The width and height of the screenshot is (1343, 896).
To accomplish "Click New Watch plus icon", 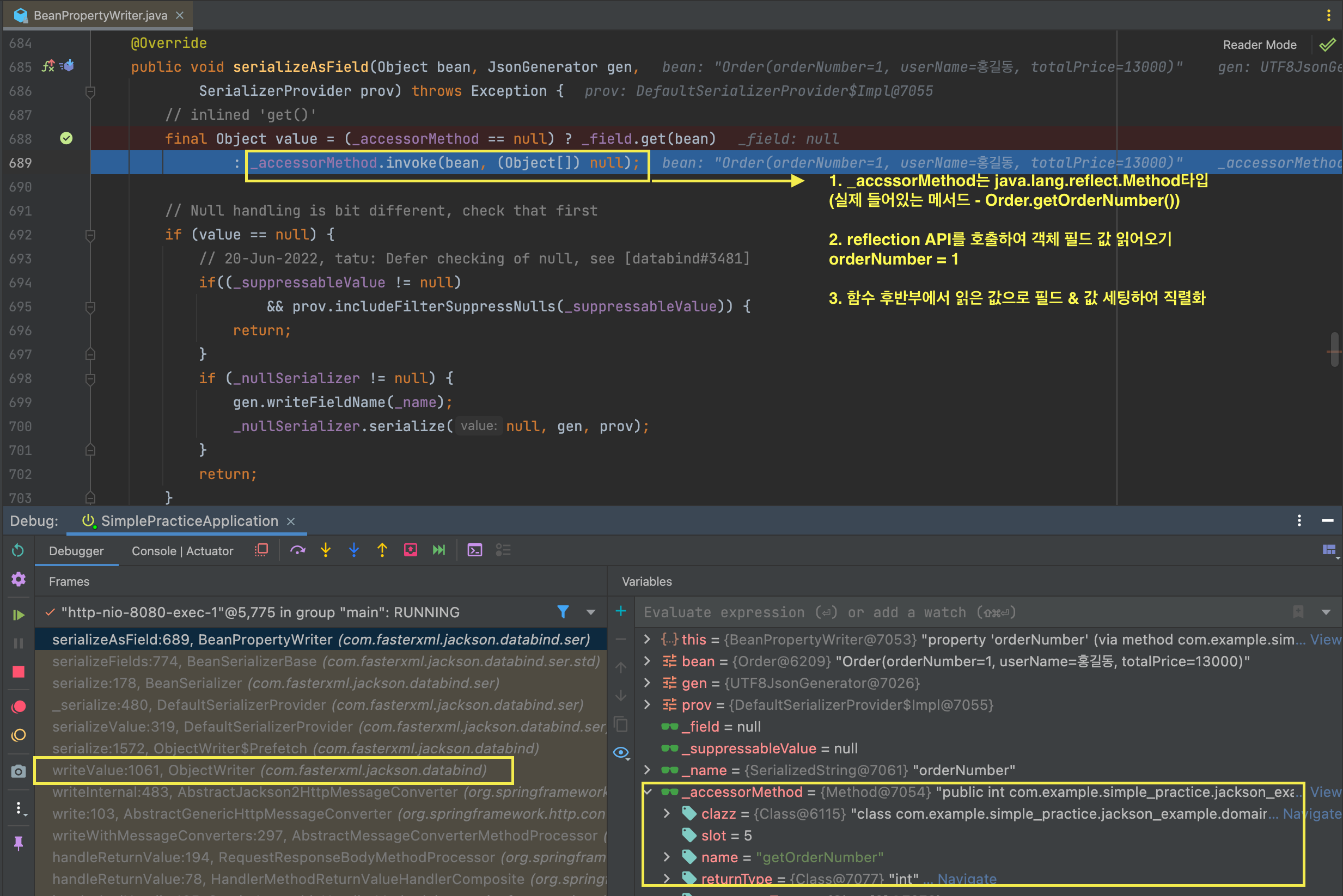I will [x=621, y=611].
